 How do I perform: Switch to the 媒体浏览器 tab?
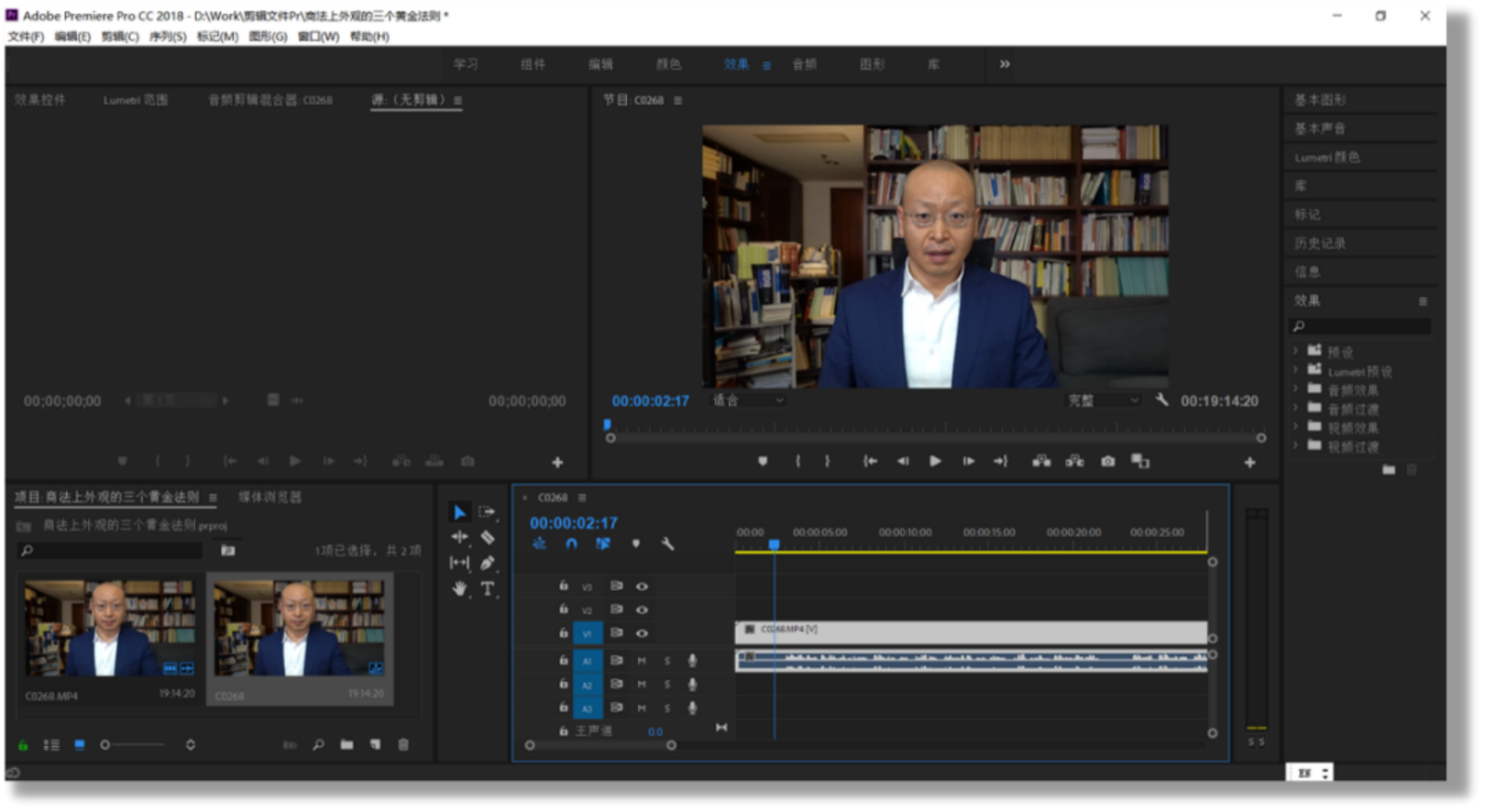(269, 497)
